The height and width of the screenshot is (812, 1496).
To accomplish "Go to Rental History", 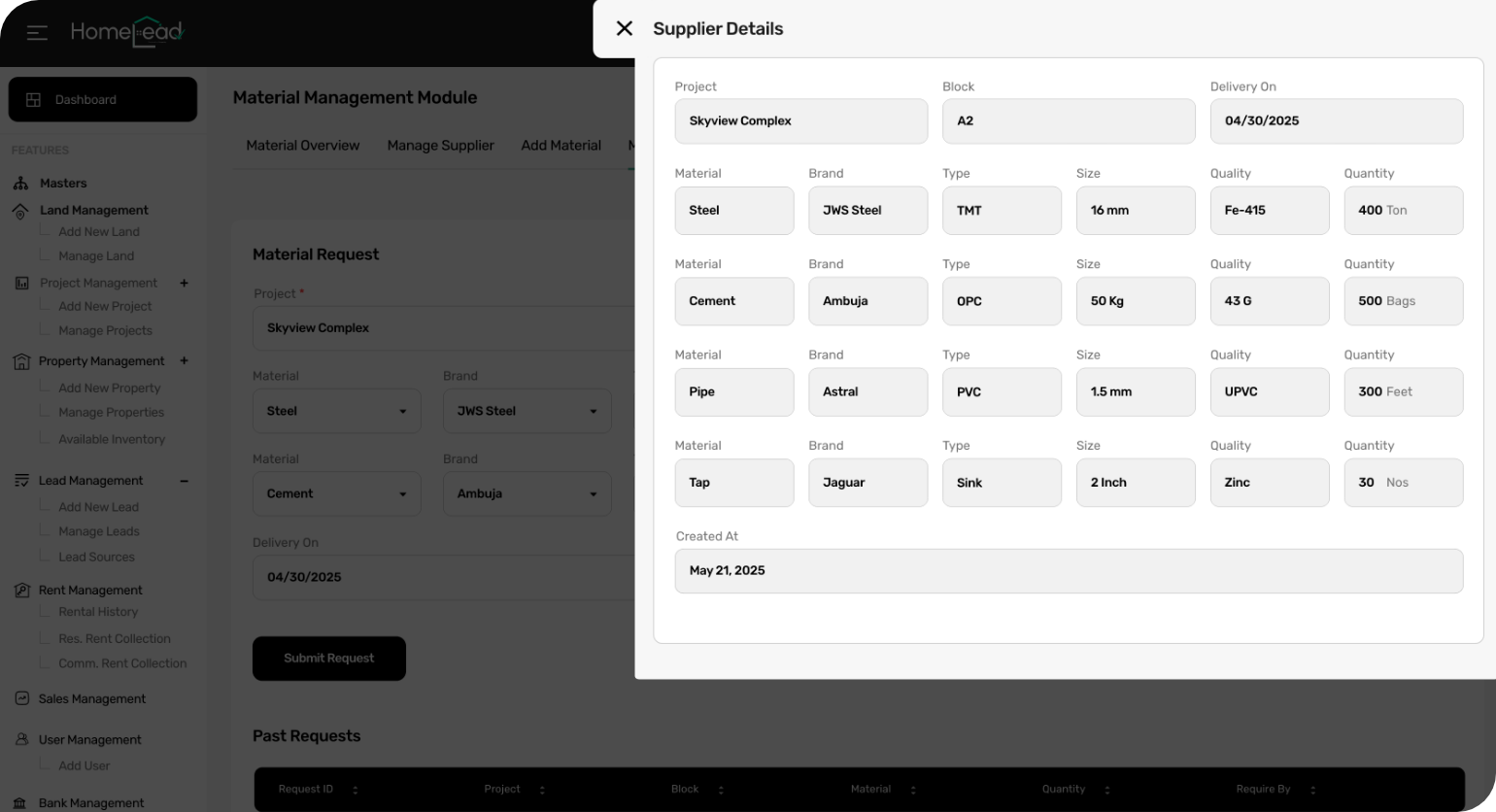I will (98, 612).
